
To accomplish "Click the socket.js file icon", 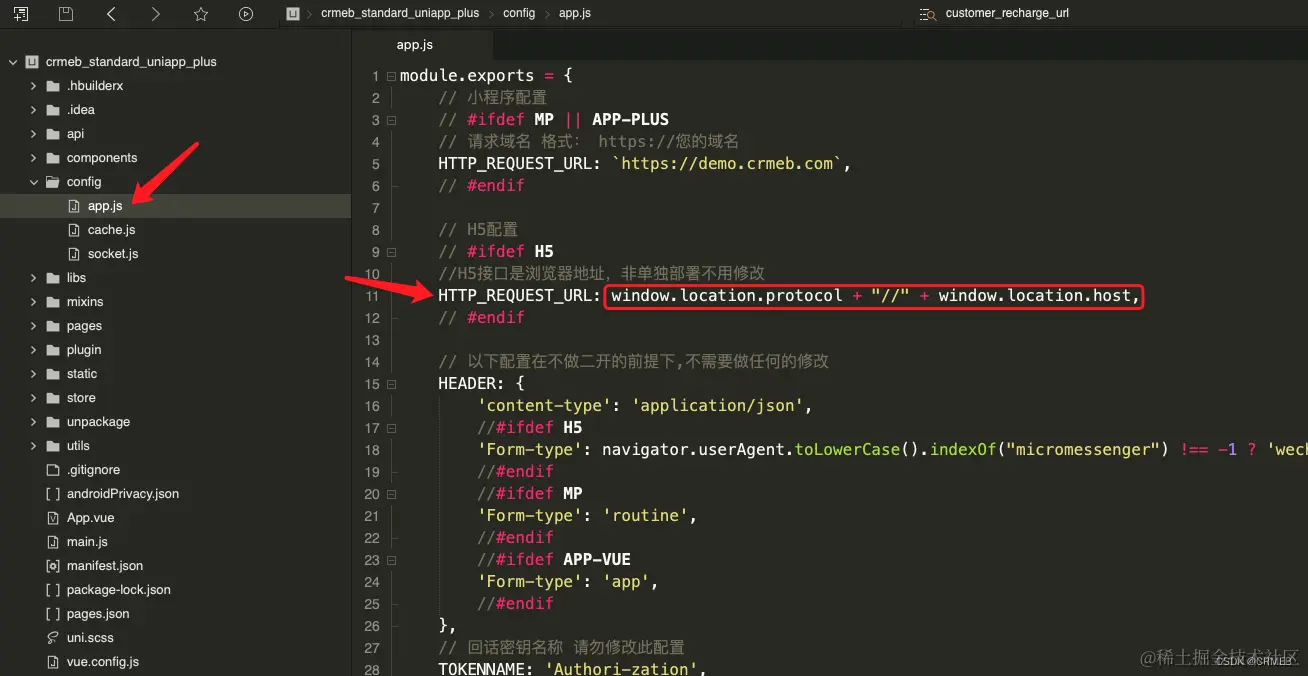I will click(73, 254).
